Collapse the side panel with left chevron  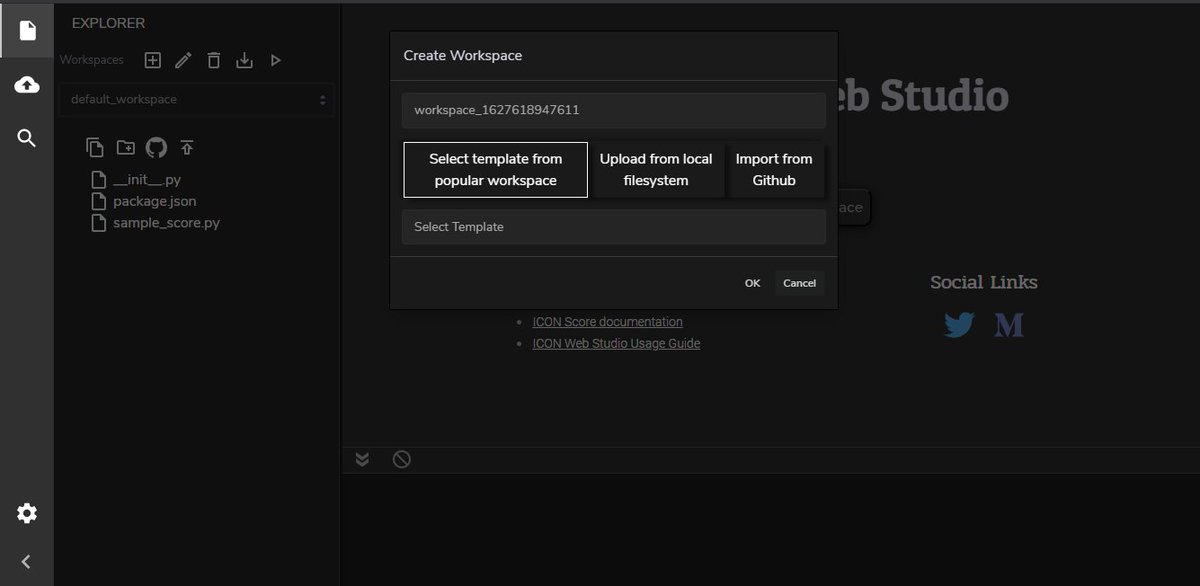coord(27,562)
